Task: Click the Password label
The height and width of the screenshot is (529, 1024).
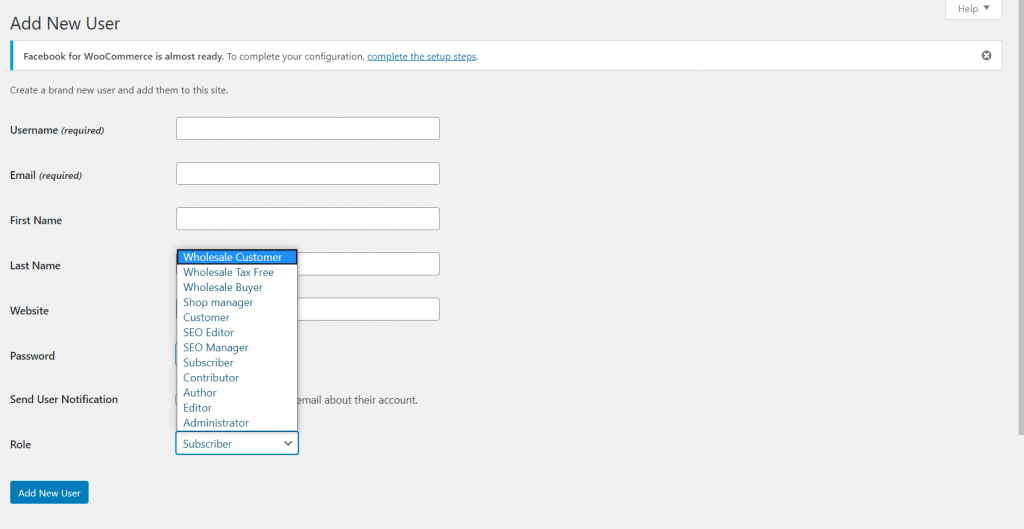Action: [32, 356]
